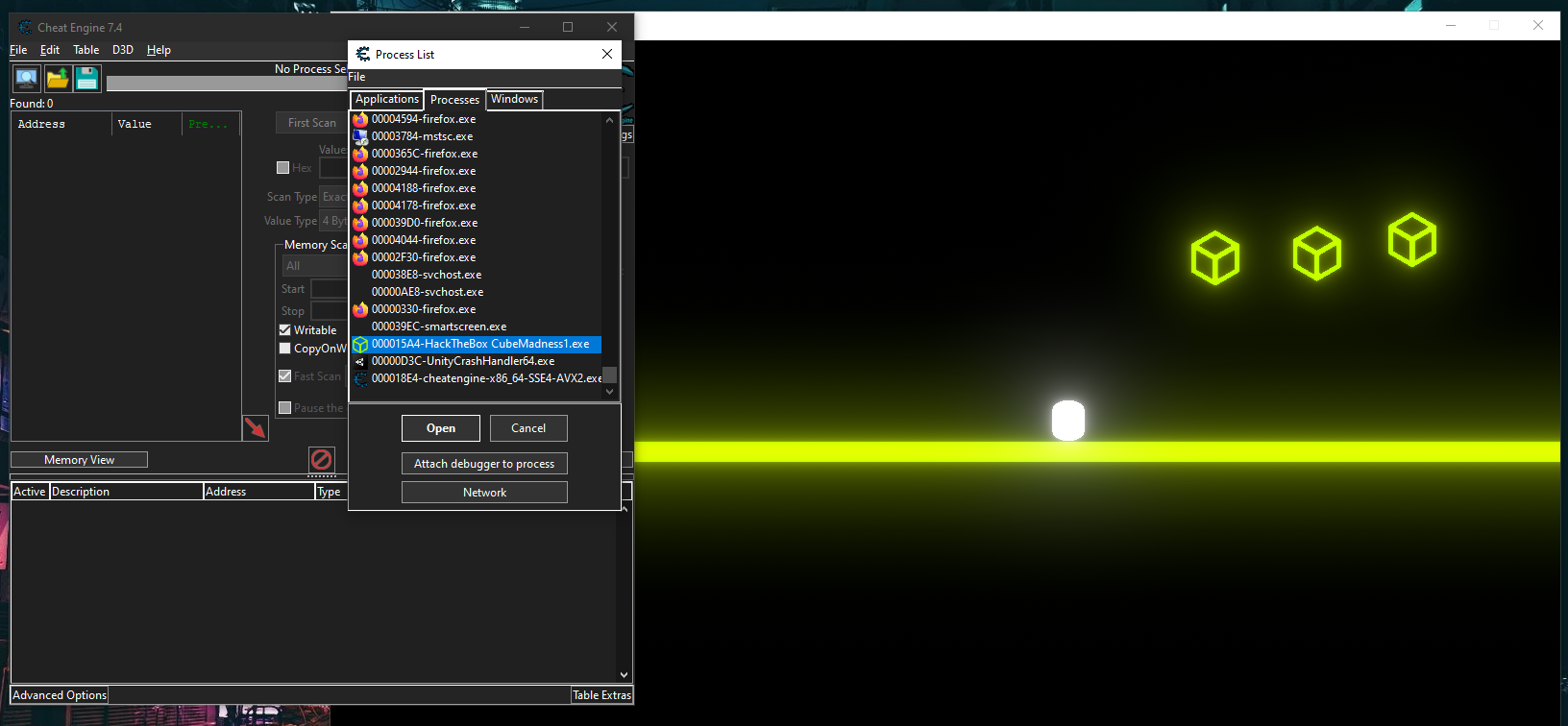Click the Process List title icon
This screenshot has width=1568, height=726.
coord(363,54)
